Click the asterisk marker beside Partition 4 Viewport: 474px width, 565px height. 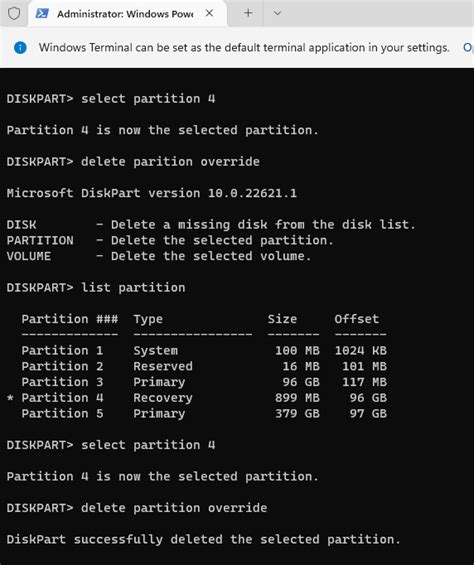coord(10,398)
